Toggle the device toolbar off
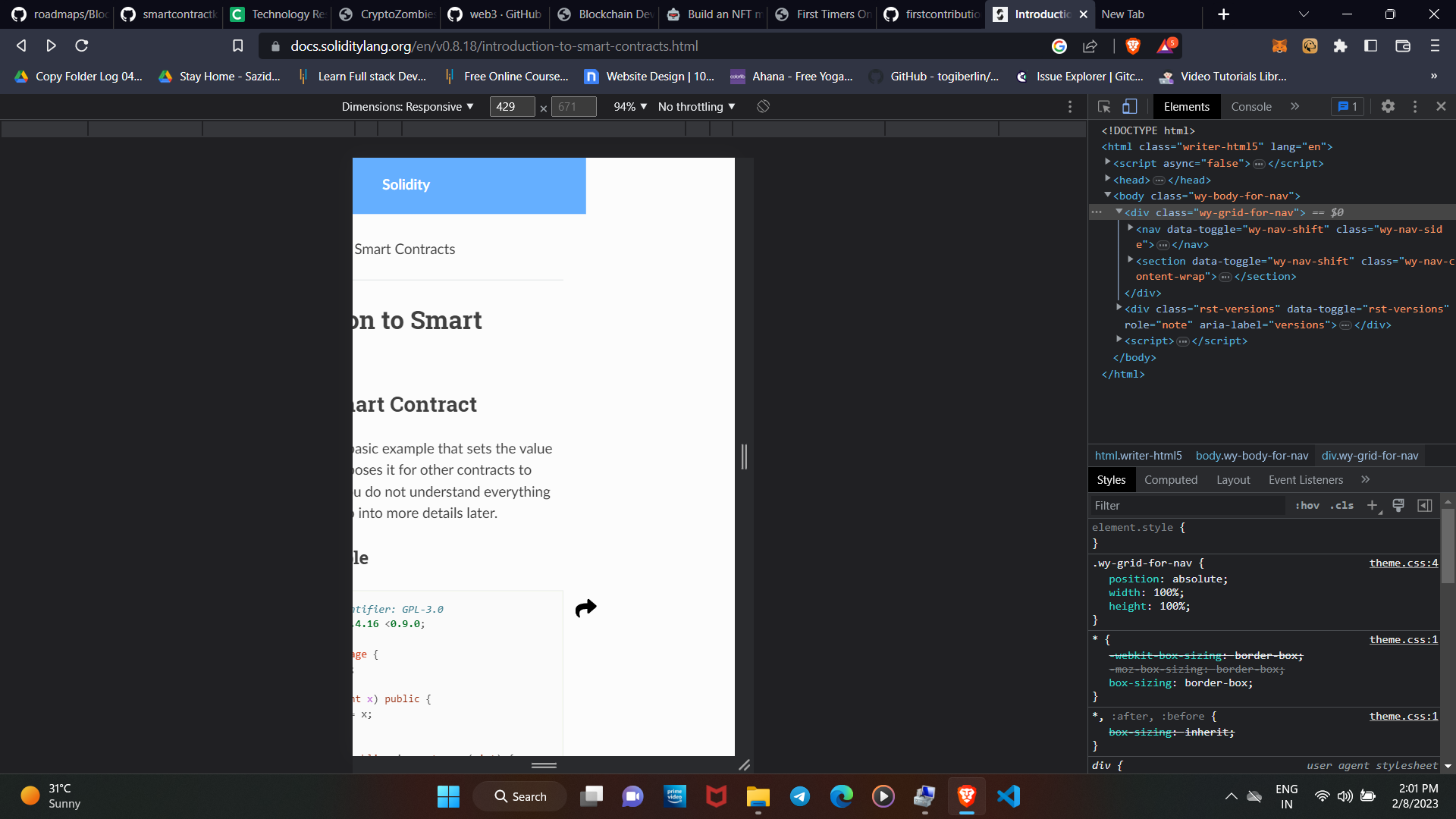The image size is (1456, 819). 1129,106
